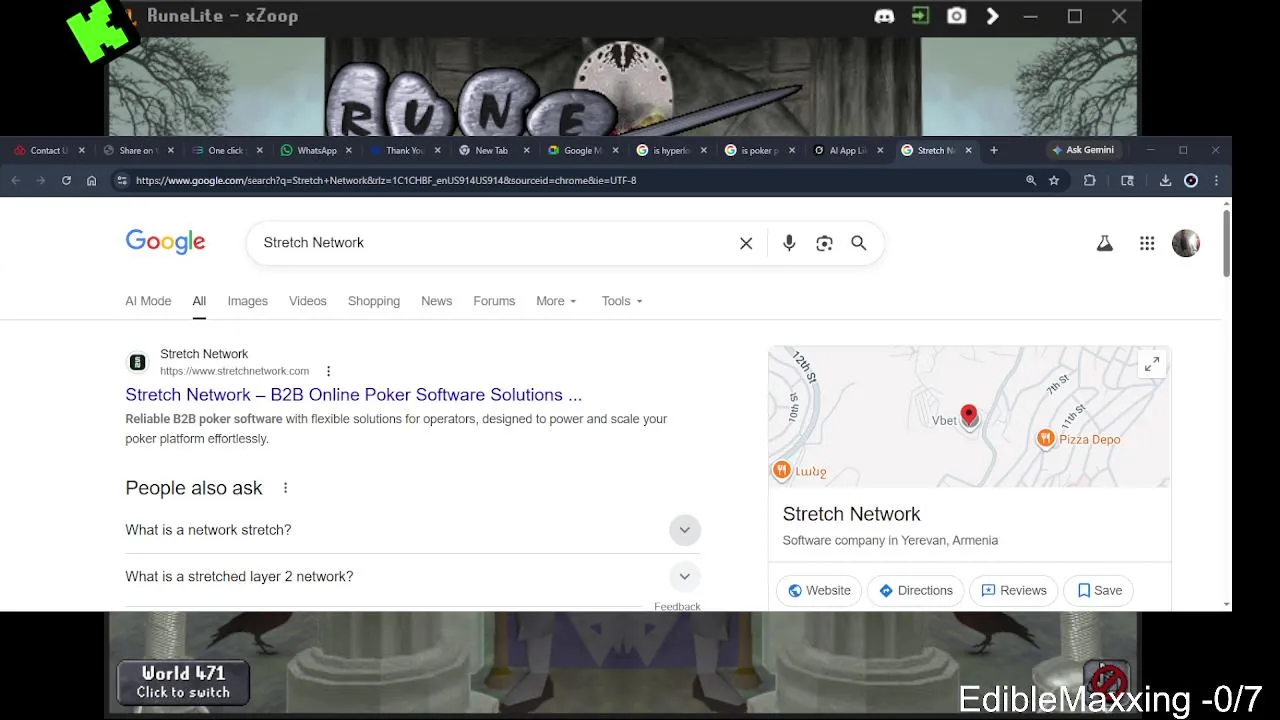Viewport: 1280px width, 720px height.
Task: Expand RuneLite sidebar with the chevron arrow icon
Action: point(992,16)
